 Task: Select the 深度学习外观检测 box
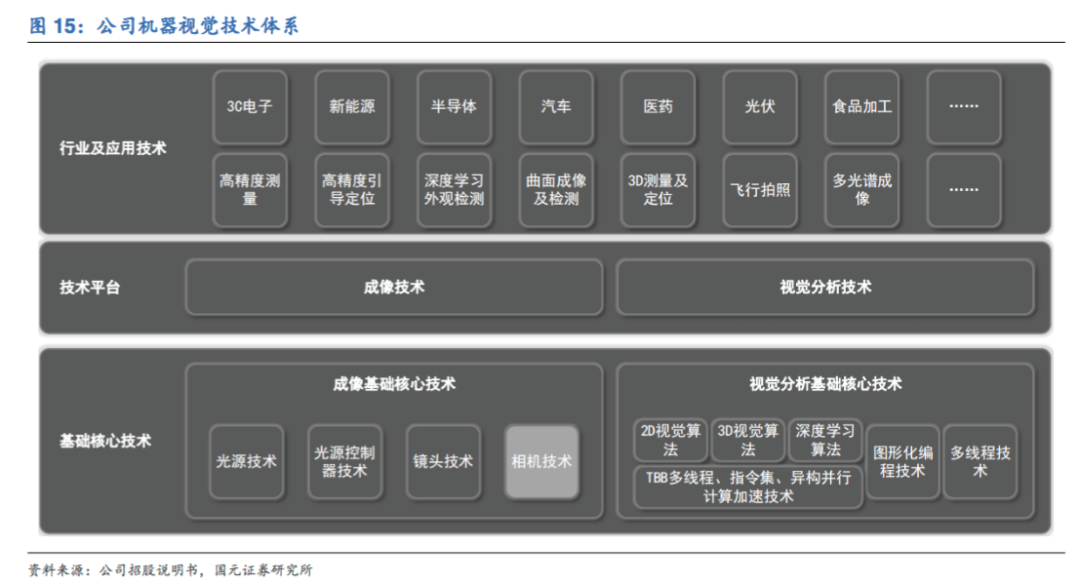point(454,190)
